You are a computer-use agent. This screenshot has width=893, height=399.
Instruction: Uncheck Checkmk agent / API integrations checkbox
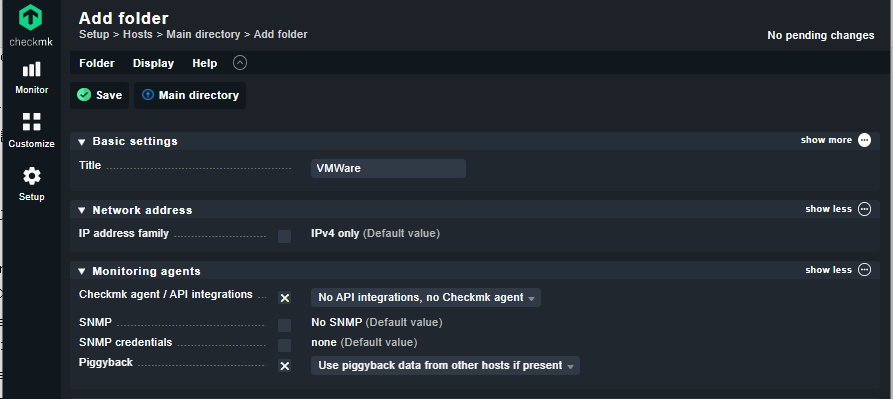click(284, 298)
